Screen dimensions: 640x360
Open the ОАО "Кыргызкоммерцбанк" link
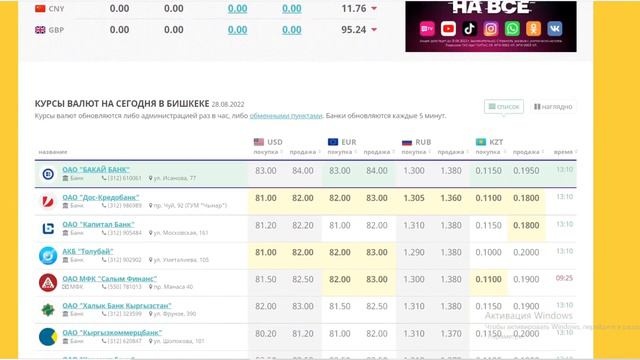pos(112,332)
